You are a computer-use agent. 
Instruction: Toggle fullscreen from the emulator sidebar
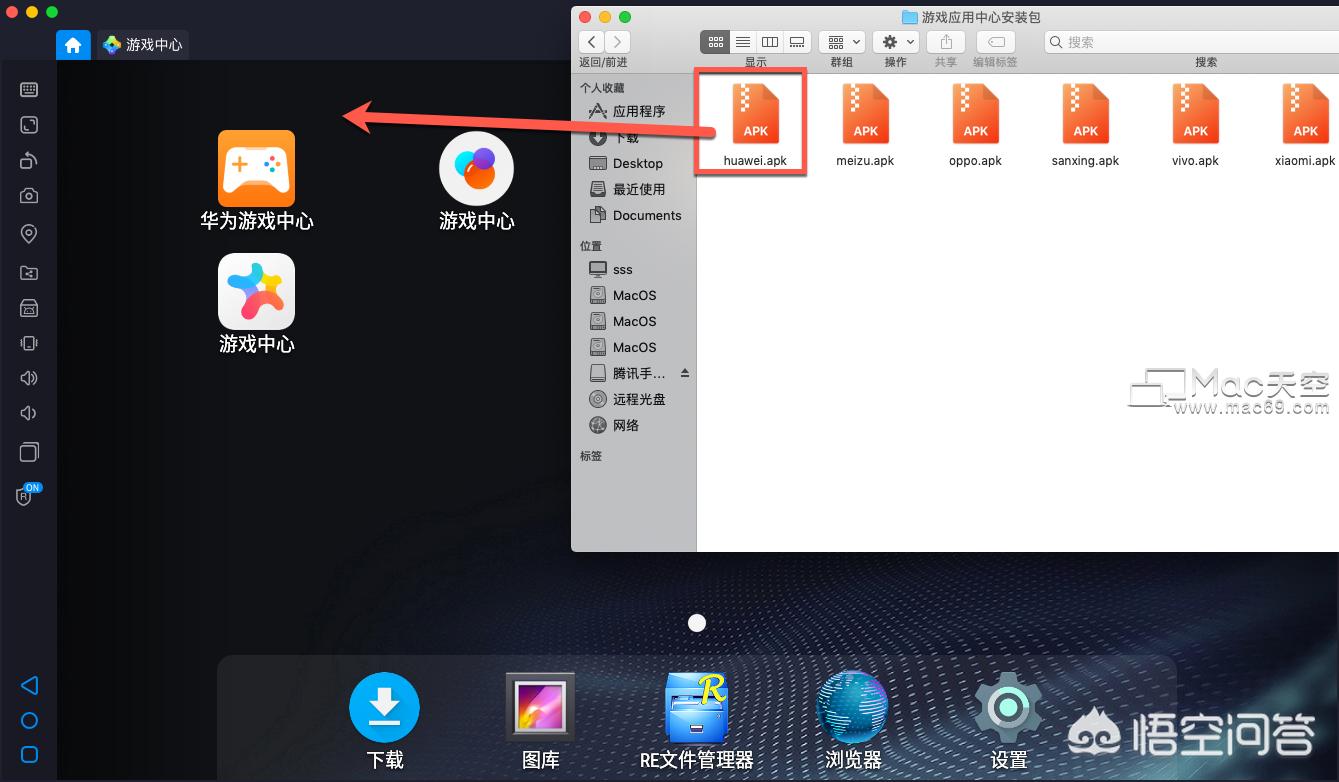29,125
